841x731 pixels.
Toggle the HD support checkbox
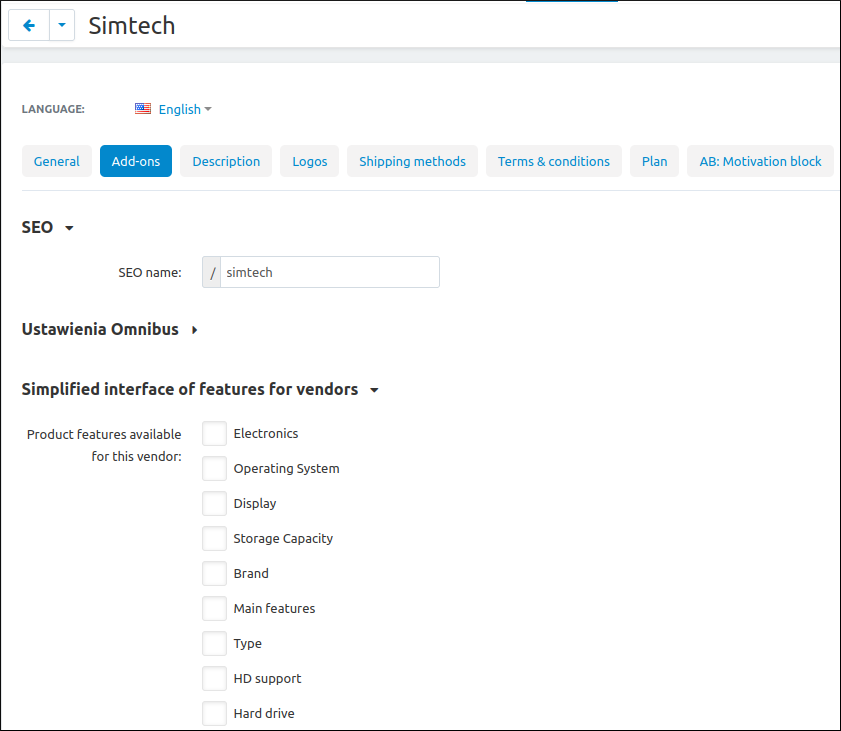[x=214, y=678]
